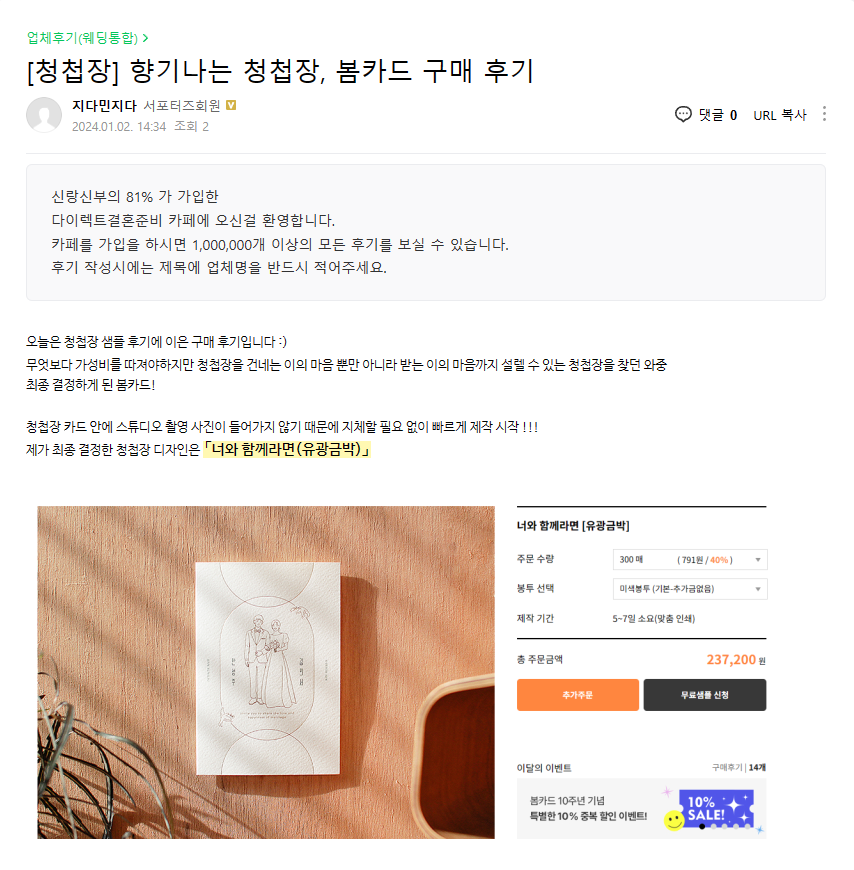Viewport: 854px width, 870px height.
Task: Click the chevron next to 업체후기(웨딩통합)
Action: 145,38
